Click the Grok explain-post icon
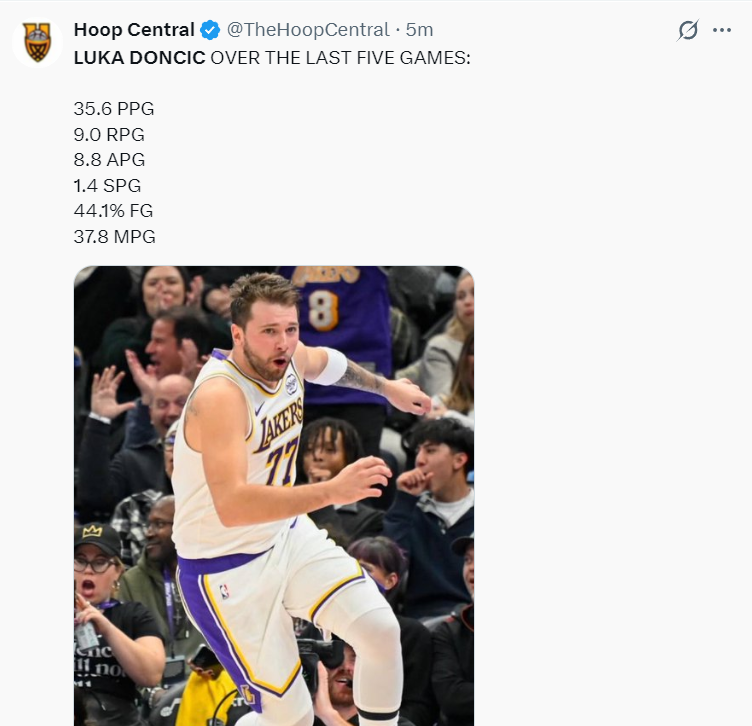 [688, 30]
